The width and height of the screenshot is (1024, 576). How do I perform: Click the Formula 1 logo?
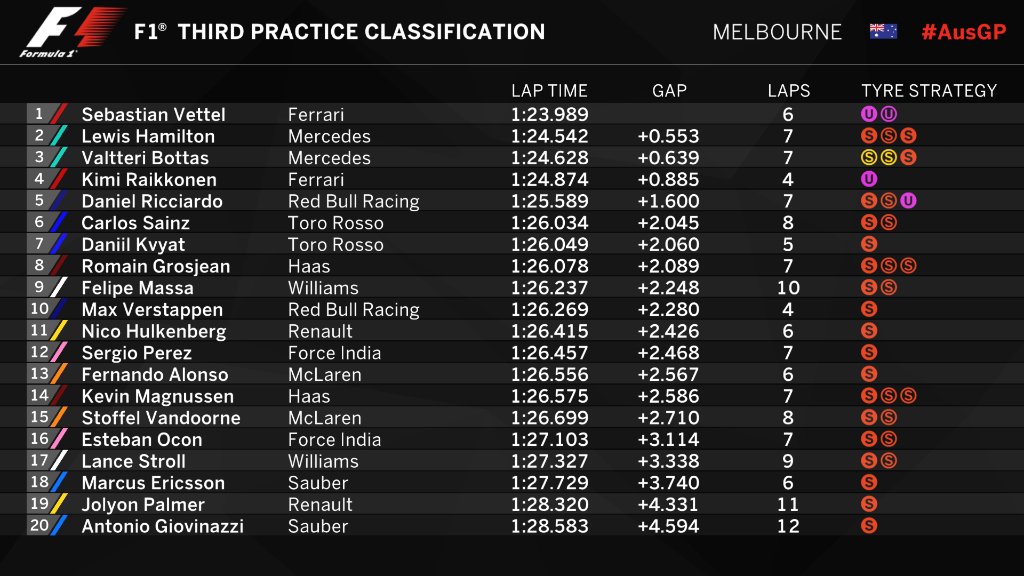(73, 32)
